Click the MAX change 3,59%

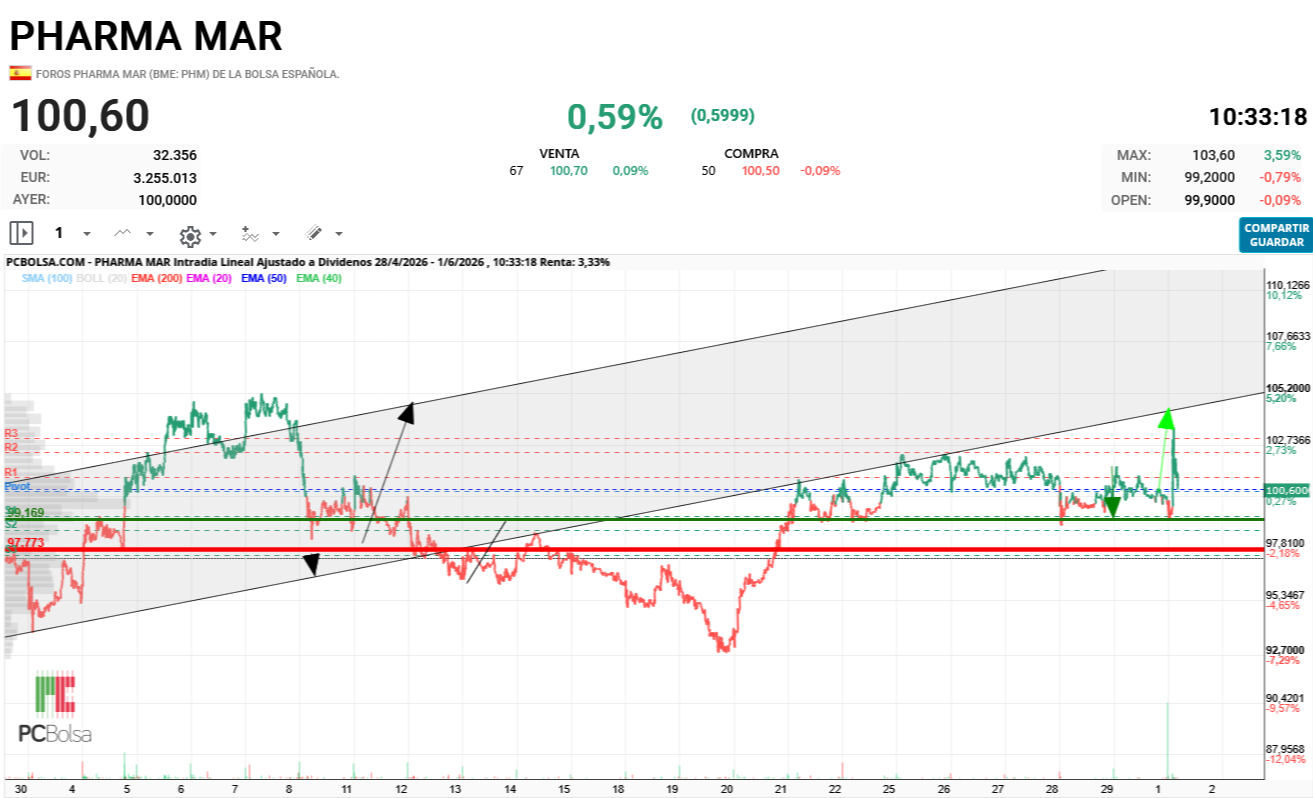(x=1282, y=155)
